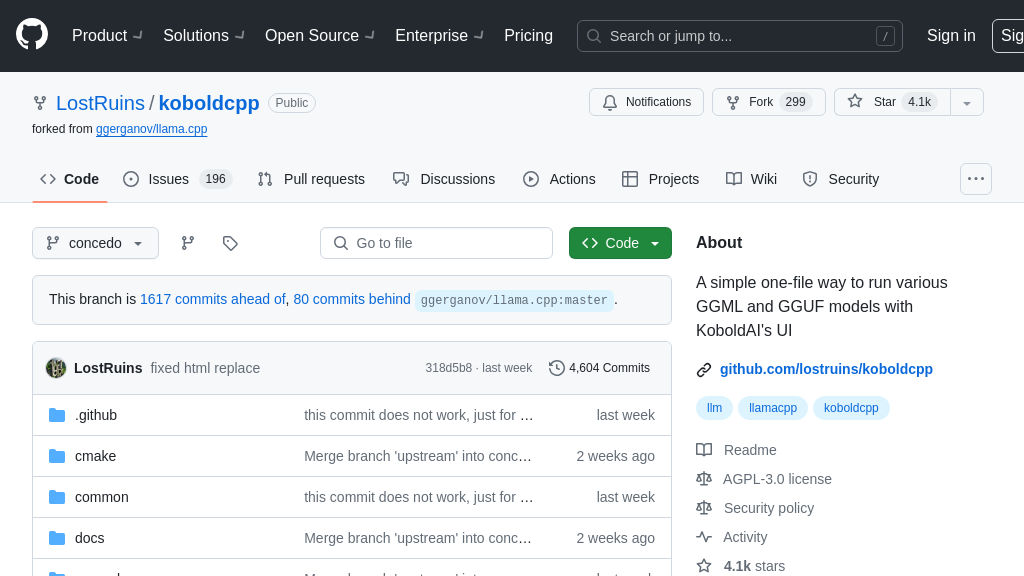Open the .github row commit message

click(x=419, y=415)
